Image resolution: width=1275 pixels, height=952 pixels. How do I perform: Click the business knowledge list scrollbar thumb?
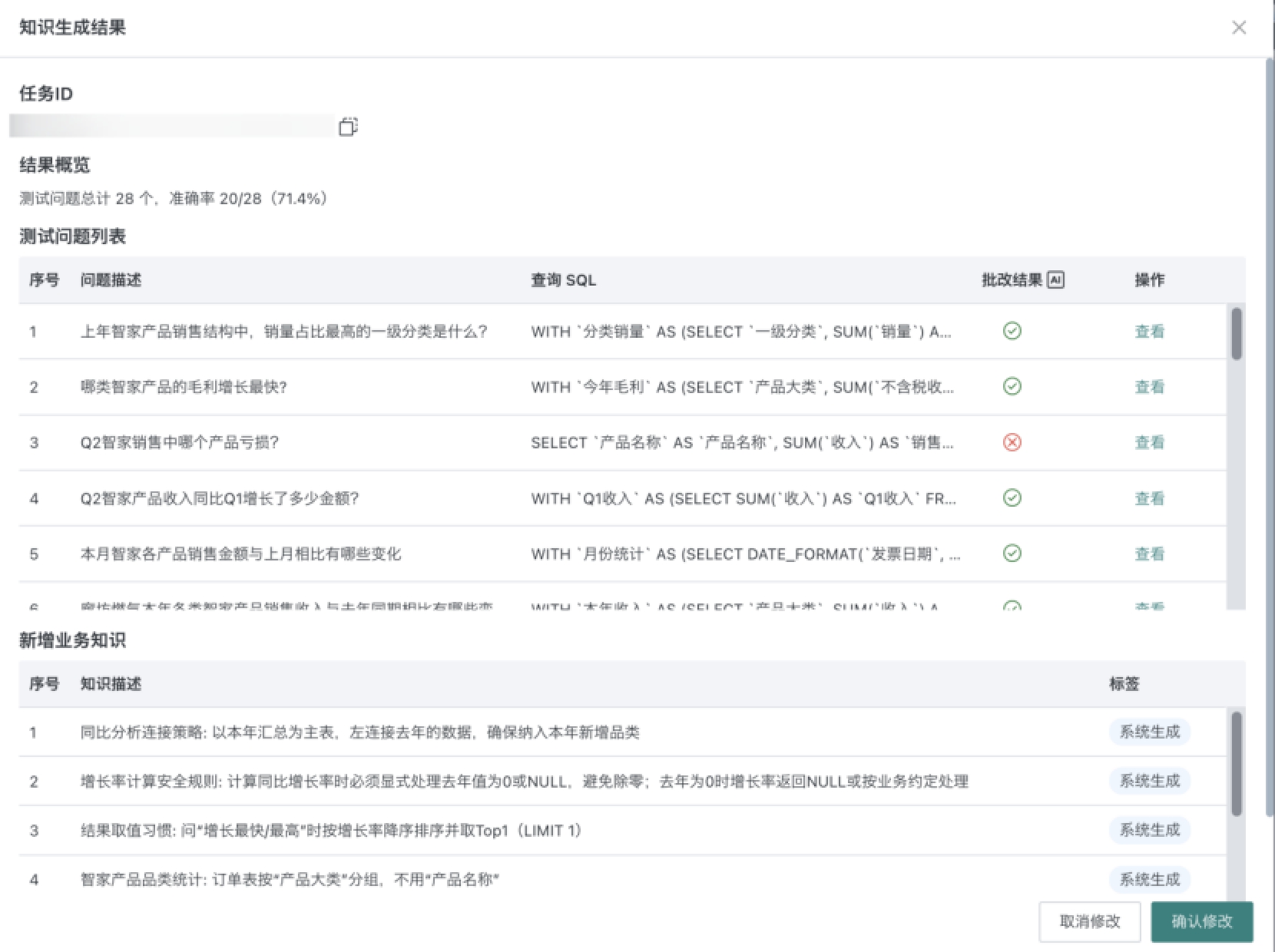pos(1236,764)
